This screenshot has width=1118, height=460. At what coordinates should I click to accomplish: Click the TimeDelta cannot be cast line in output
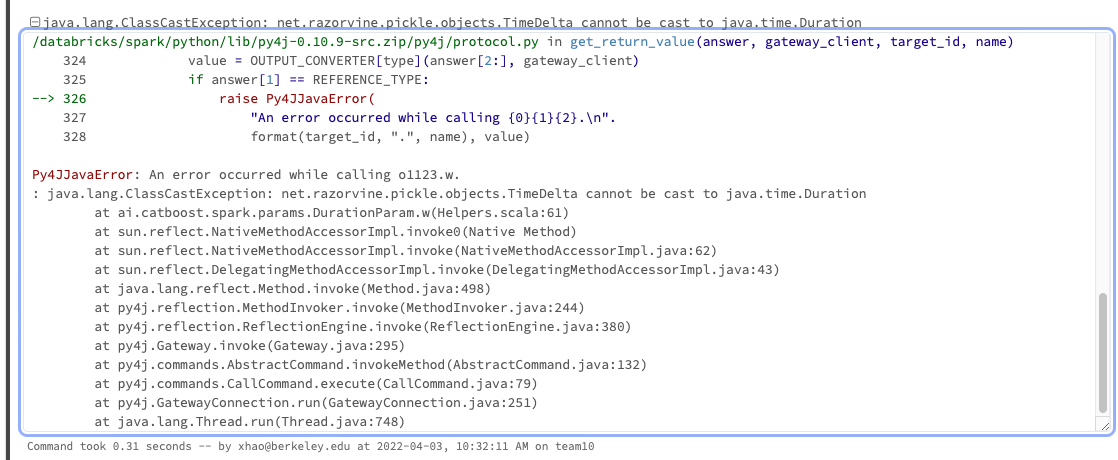tap(449, 194)
